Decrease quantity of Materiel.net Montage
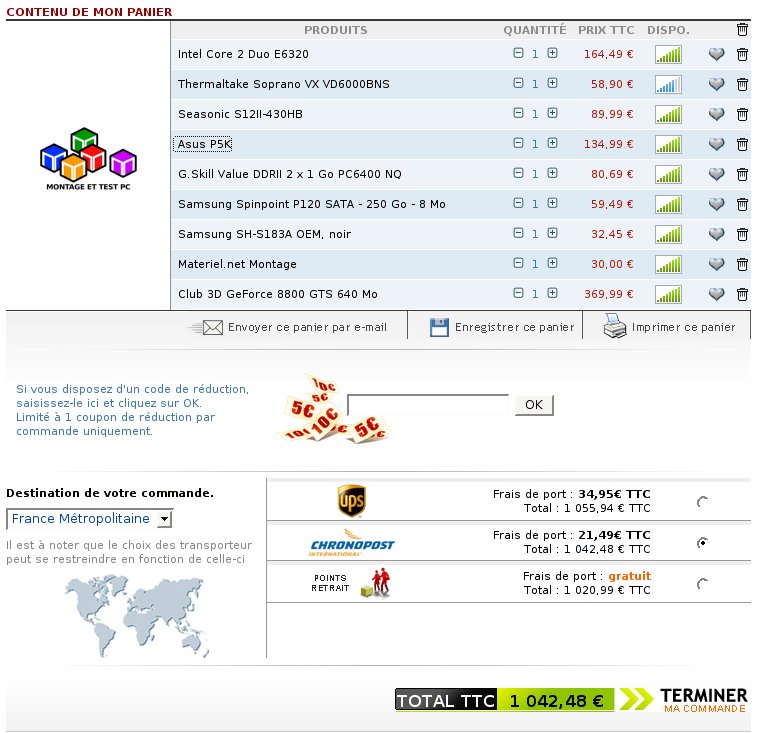 (518, 263)
